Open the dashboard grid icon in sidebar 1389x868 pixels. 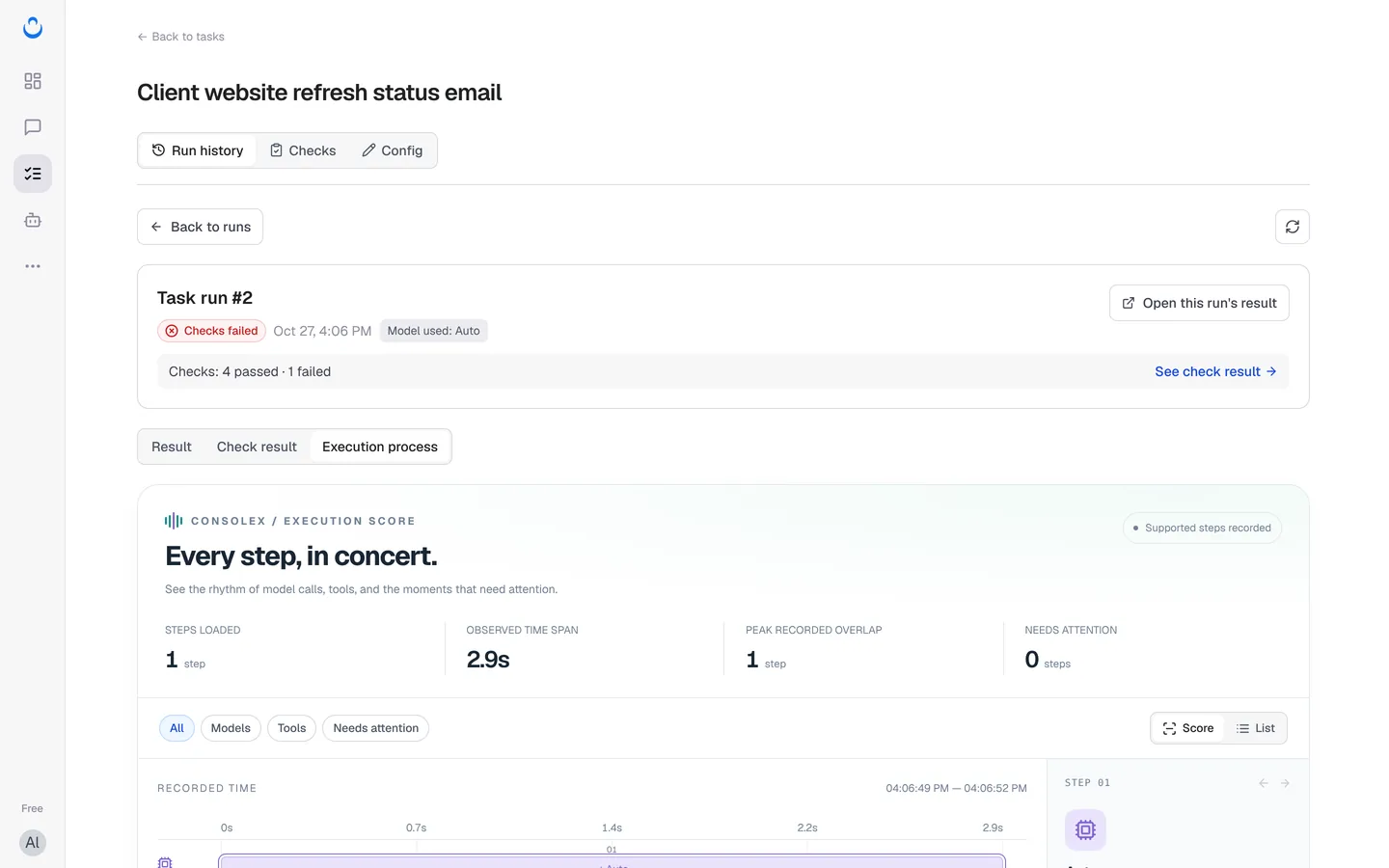pyautogui.click(x=33, y=81)
